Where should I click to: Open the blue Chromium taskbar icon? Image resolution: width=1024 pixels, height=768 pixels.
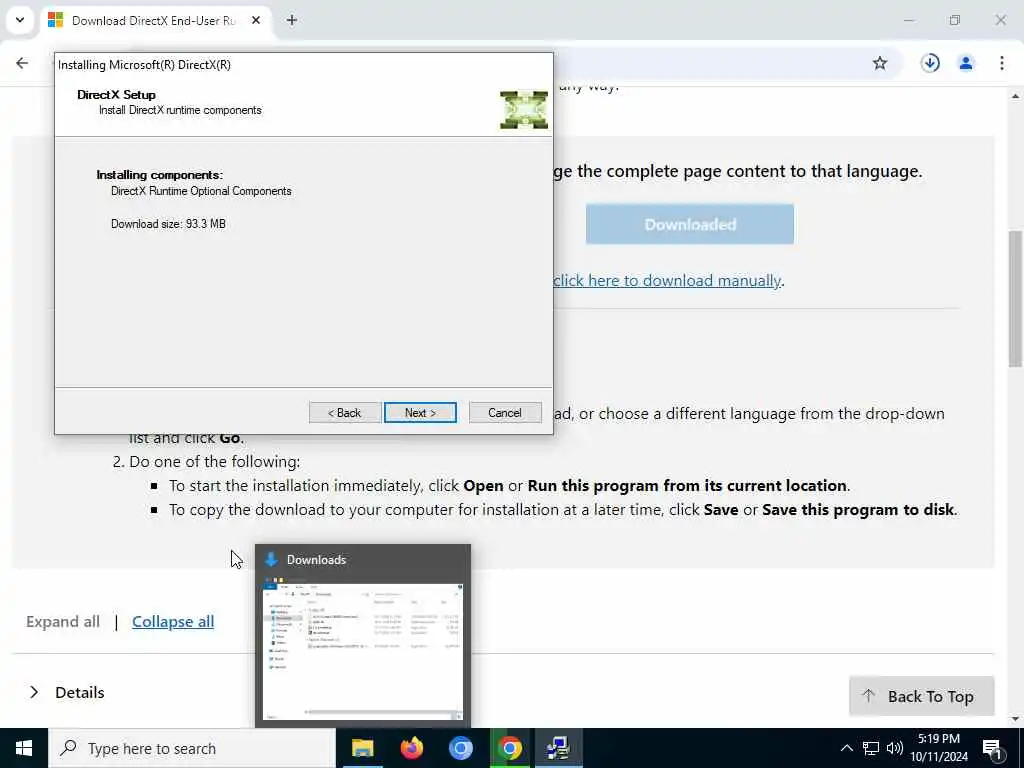(x=460, y=748)
